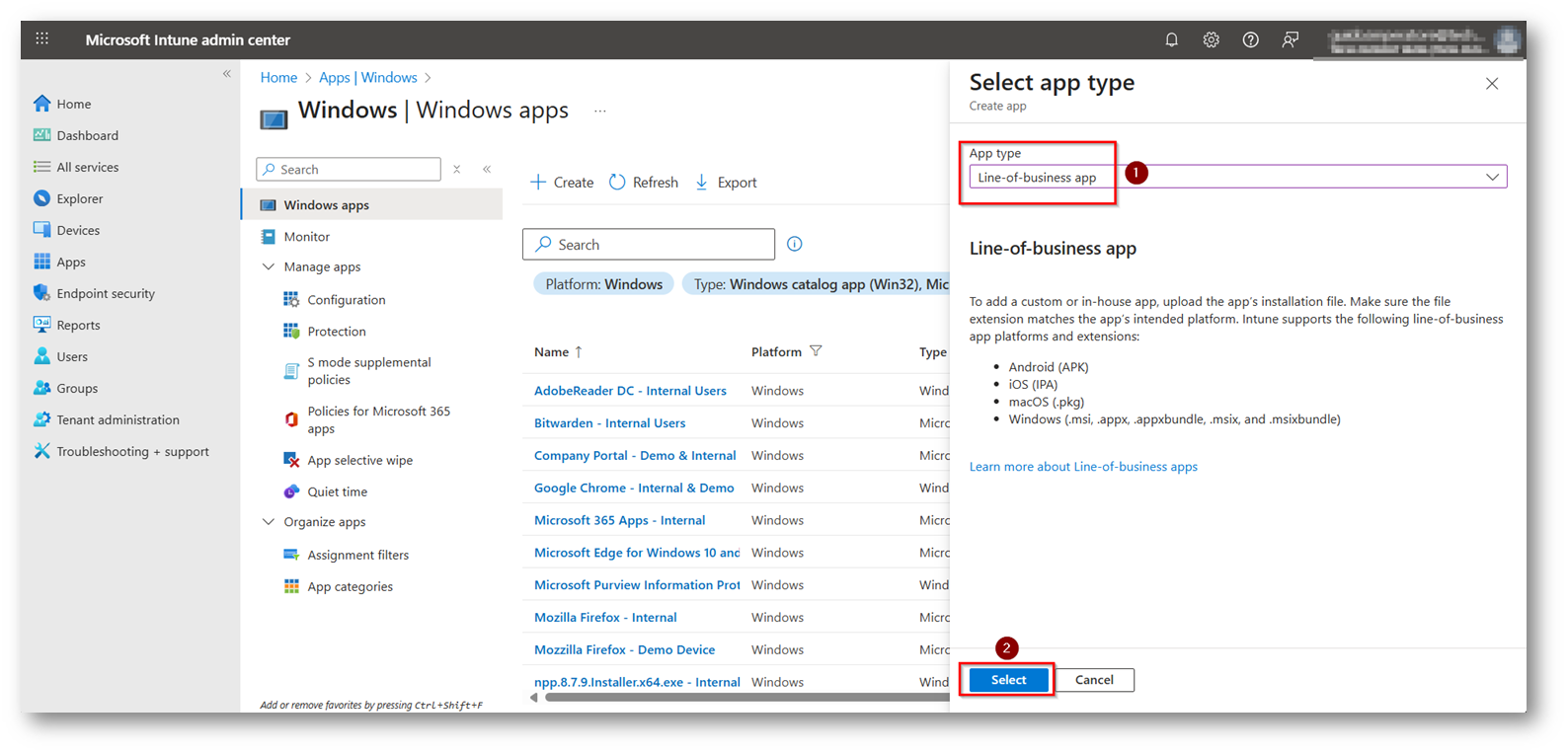Click Refresh in the toolbar
Image resolution: width=1568 pixels, height=754 pixels.
pos(644,182)
